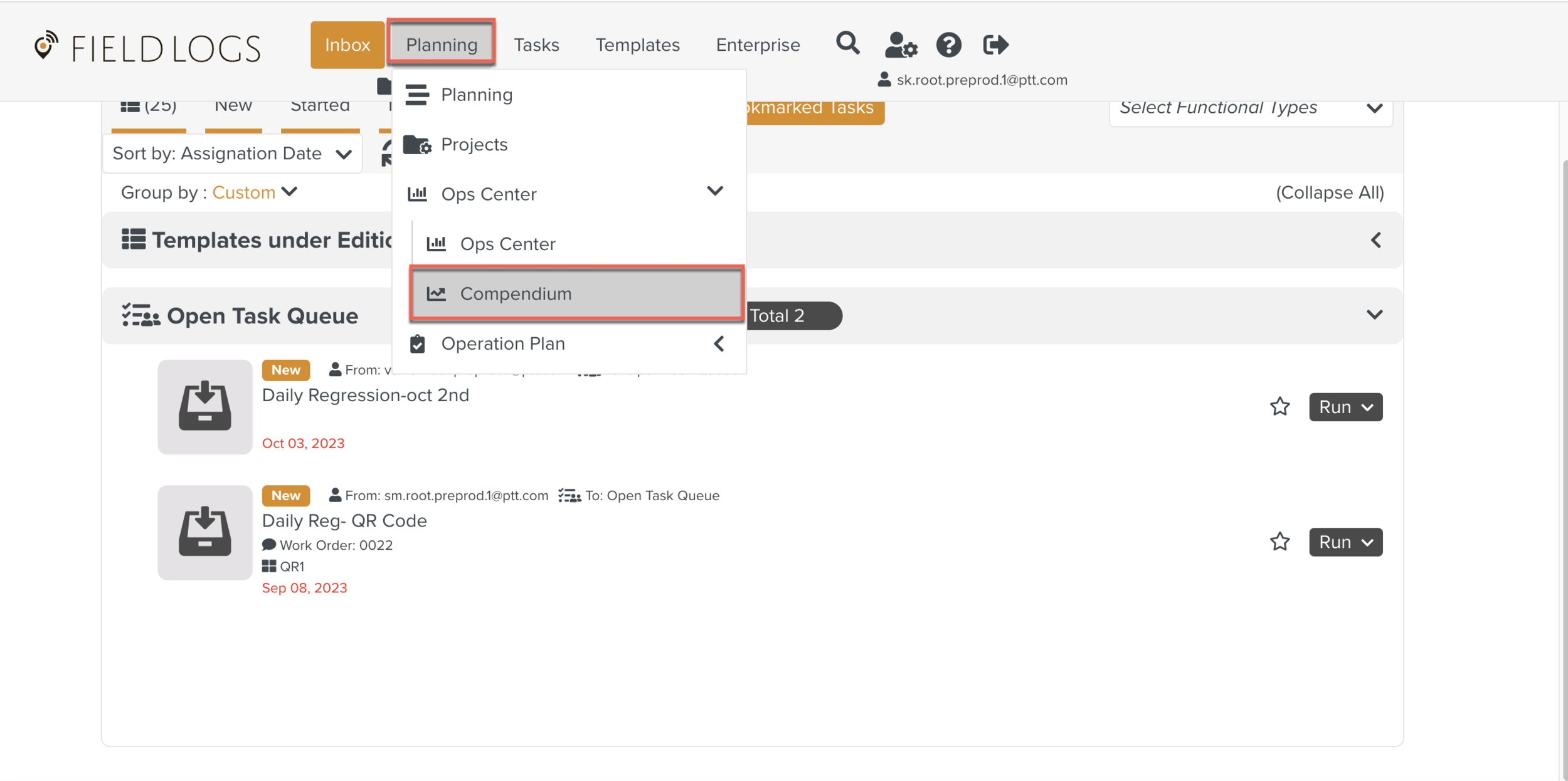Viewport: 1568px width, 781px height.
Task: Bookmark Daily Regression-oct 2nd with star
Action: tap(1279, 407)
